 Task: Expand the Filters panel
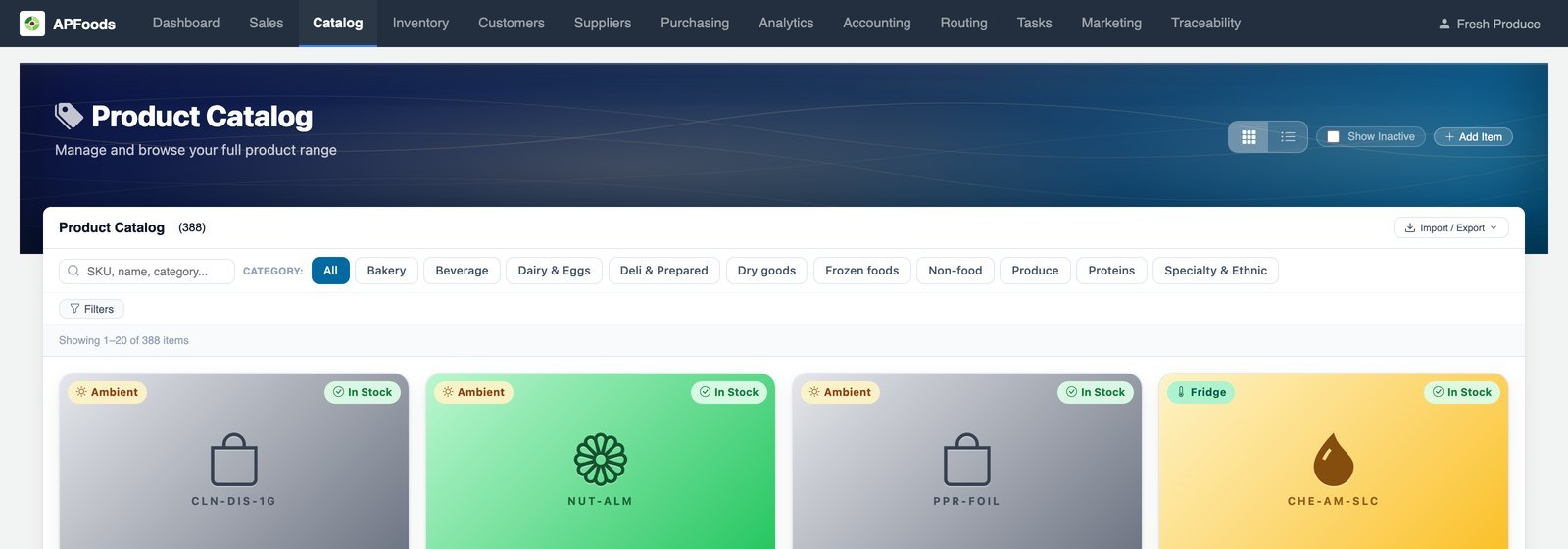click(x=91, y=309)
